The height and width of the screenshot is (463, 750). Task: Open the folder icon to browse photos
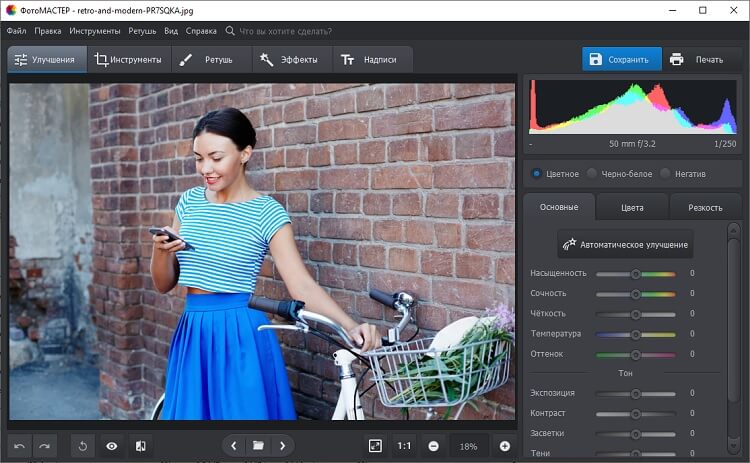click(x=258, y=446)
